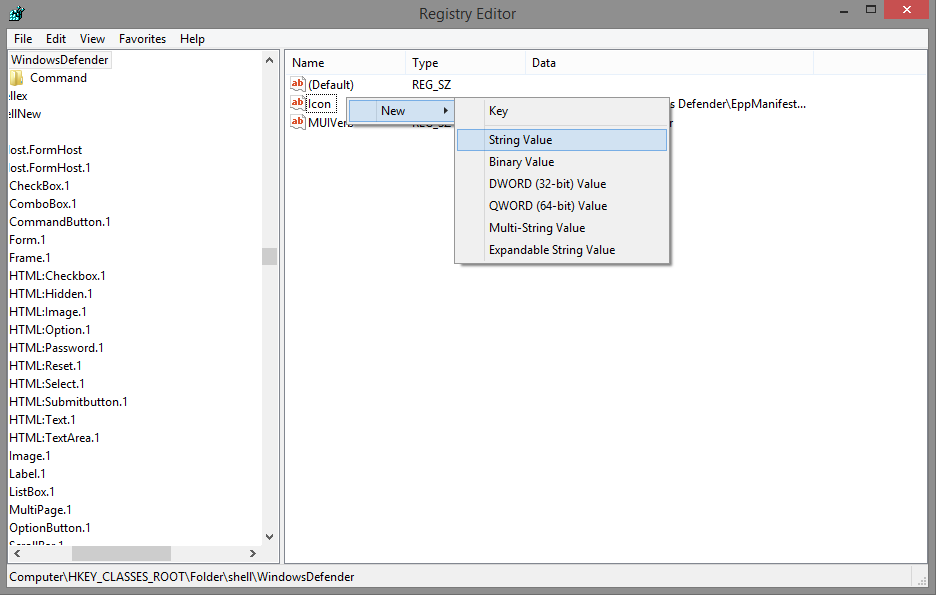The image size is (936, 595).
Task: Select the OptionButton.1 tree entry
Action: click(x=50, y=528)
